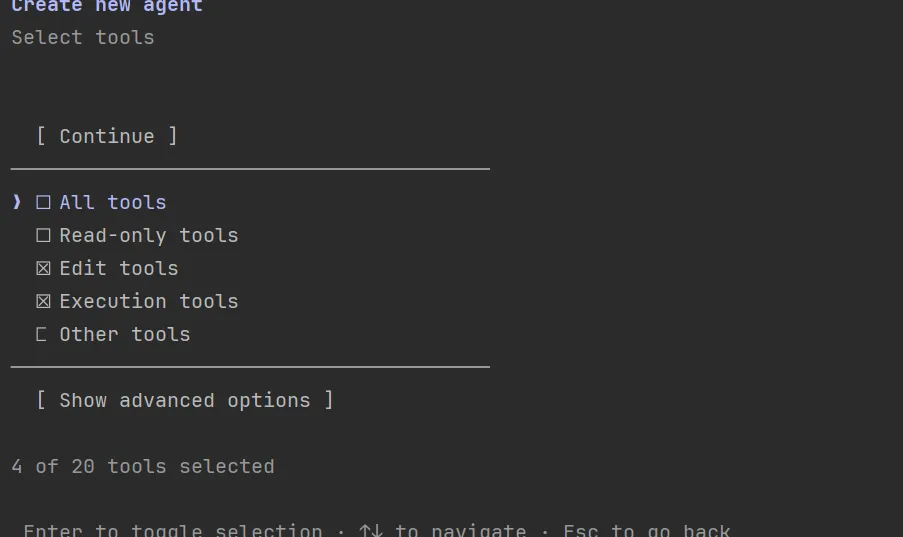Click the Select tools subtitle
Image resolution: width=903 pixels, height=537 pixels.
coord(83,38)
